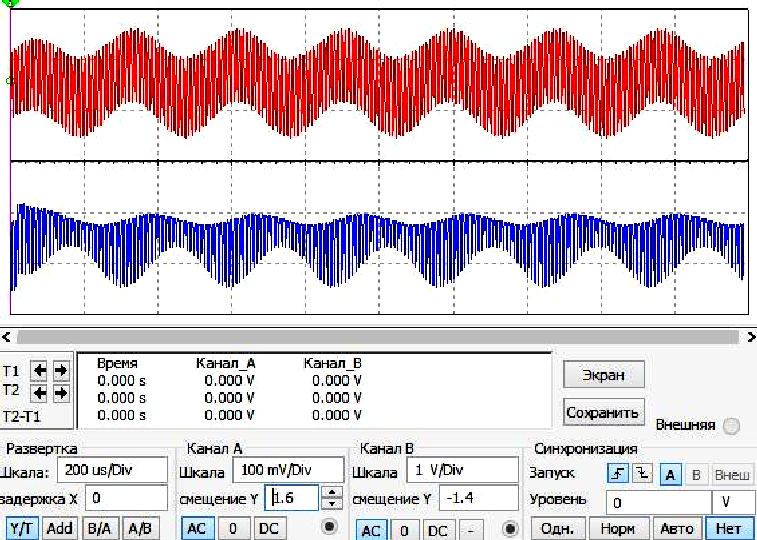Click the Сохранить button
This screenshot has width=757, height=540.
[603, 412]
